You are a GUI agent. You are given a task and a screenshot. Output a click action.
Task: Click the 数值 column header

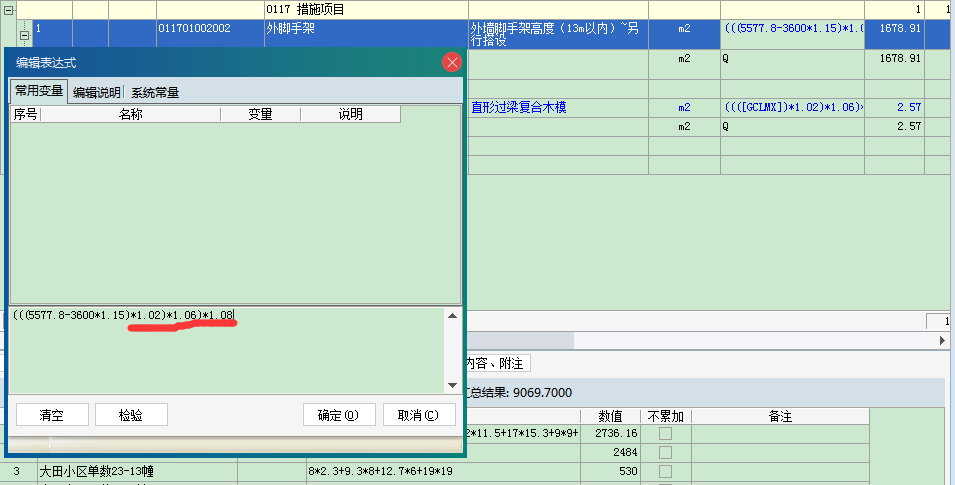click(610, 416)
